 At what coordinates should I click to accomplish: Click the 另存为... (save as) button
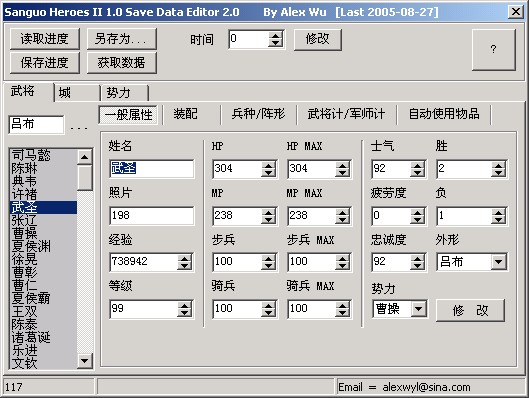coord(122,39)
